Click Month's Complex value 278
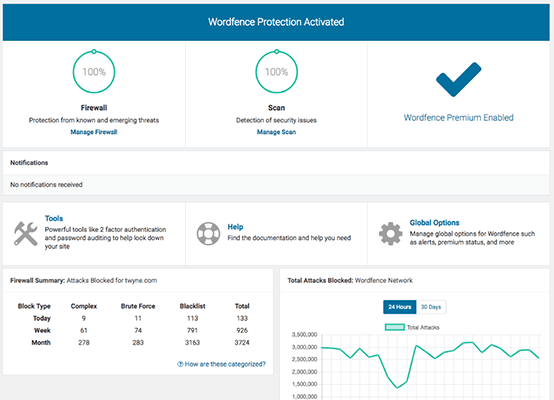554x400 pixels. point(84,342)
